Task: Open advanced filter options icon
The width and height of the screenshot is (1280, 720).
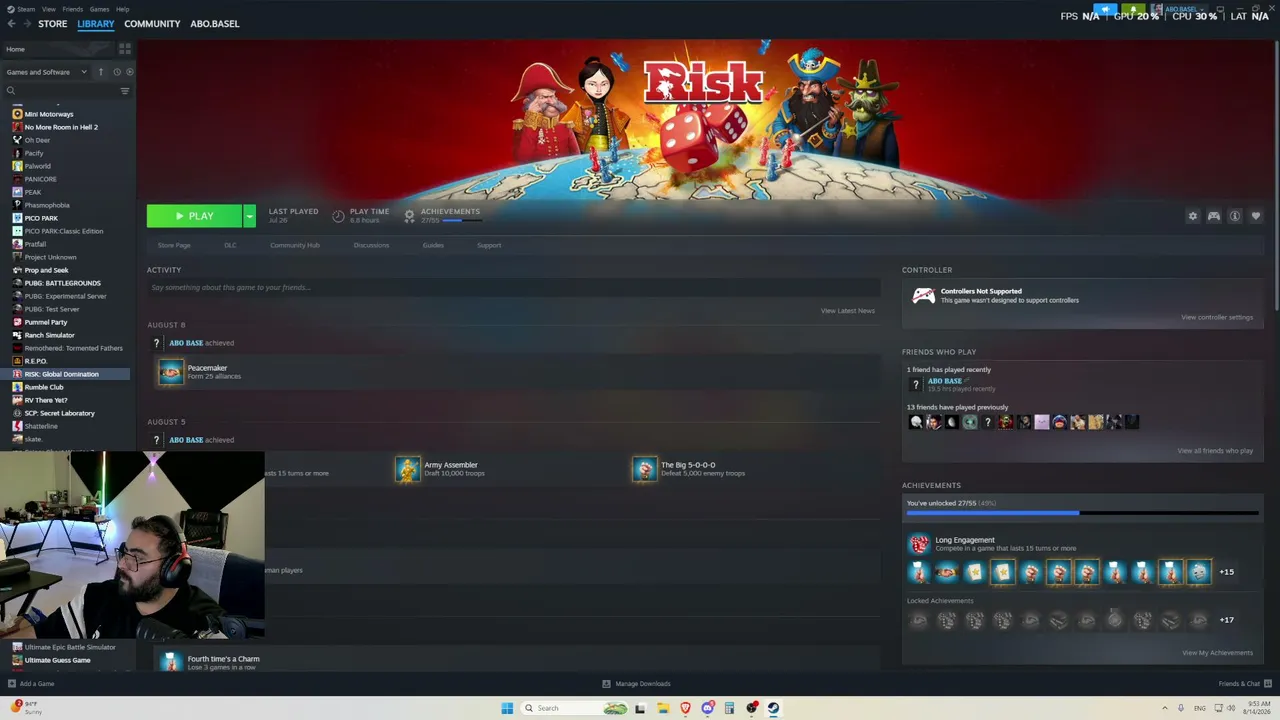Action: pos(125,91)
